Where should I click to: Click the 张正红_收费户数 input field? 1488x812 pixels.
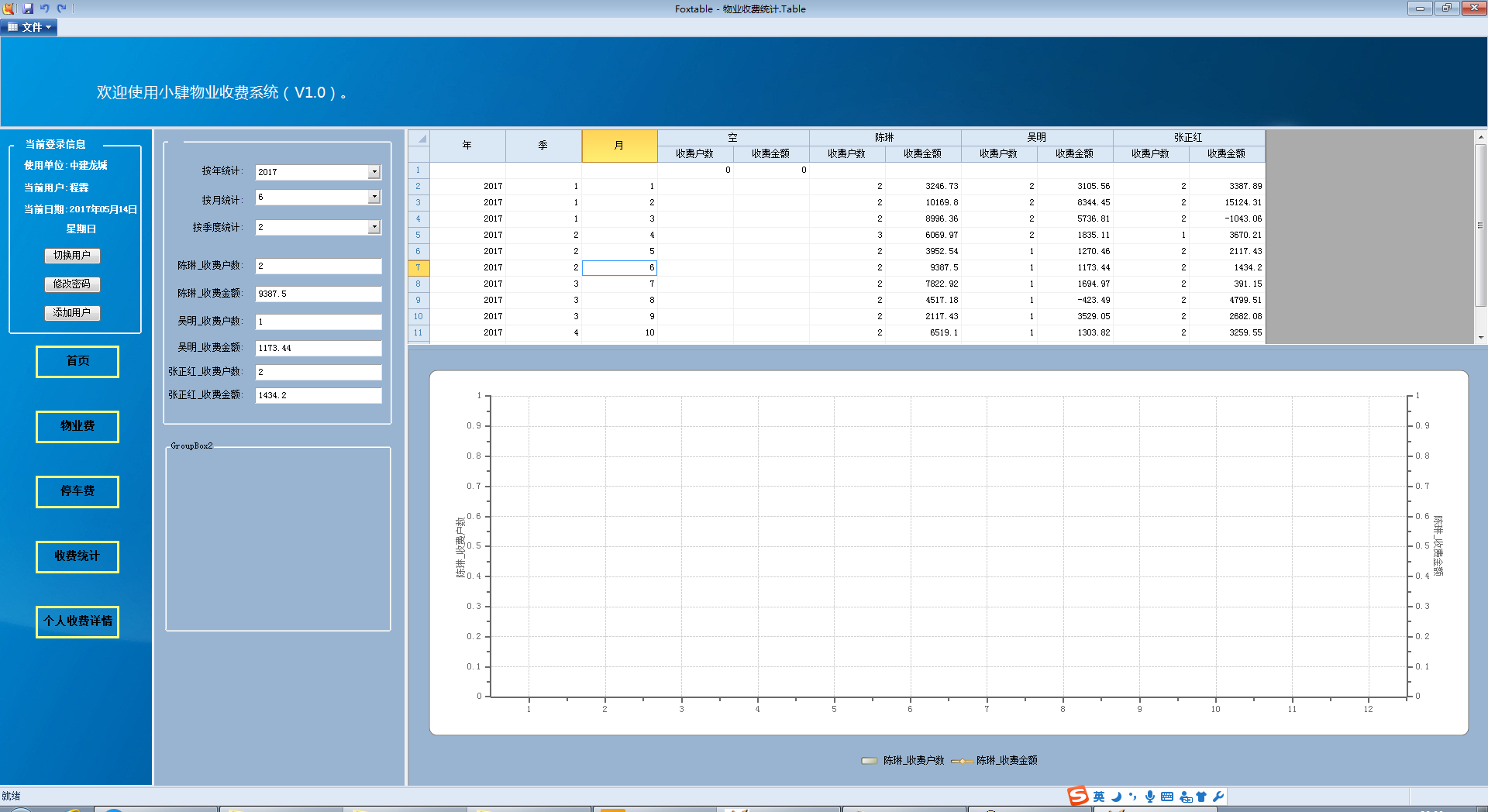[x=319, y=372]
